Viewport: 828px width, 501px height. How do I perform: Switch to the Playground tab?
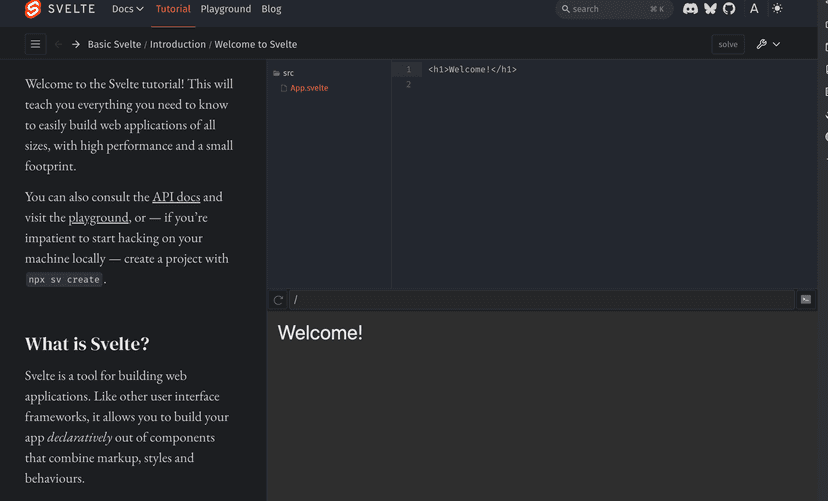tap(226, 9)
